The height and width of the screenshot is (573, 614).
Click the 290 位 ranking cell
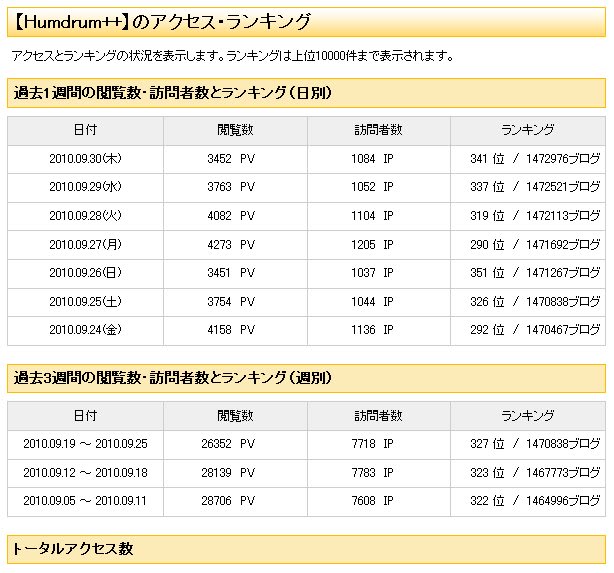pos(528,245)
